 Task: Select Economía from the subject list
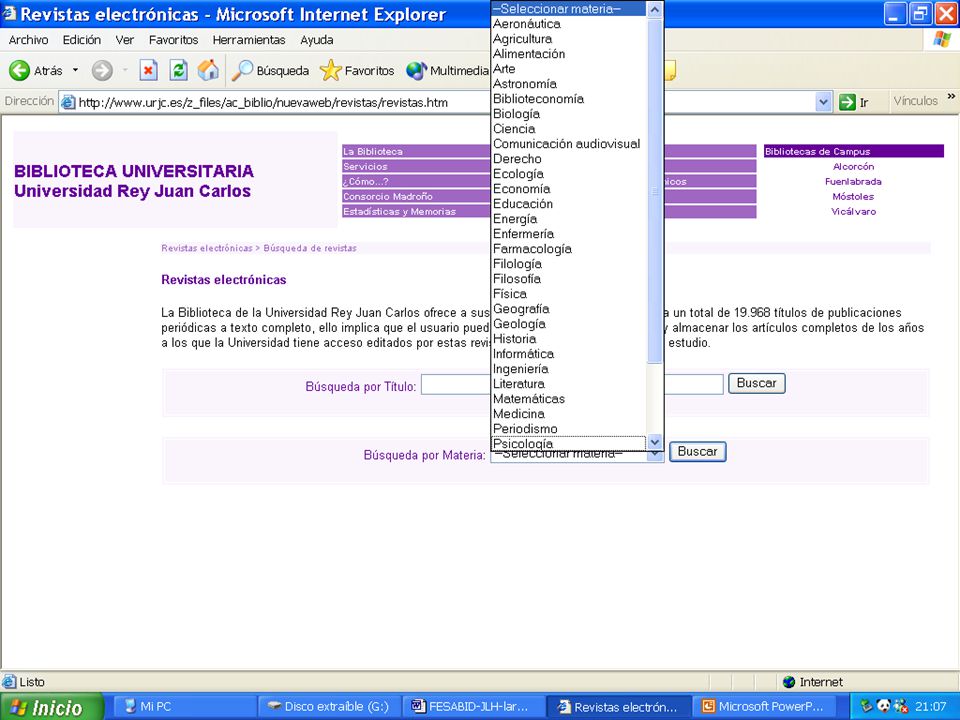[x=569, y=189]
